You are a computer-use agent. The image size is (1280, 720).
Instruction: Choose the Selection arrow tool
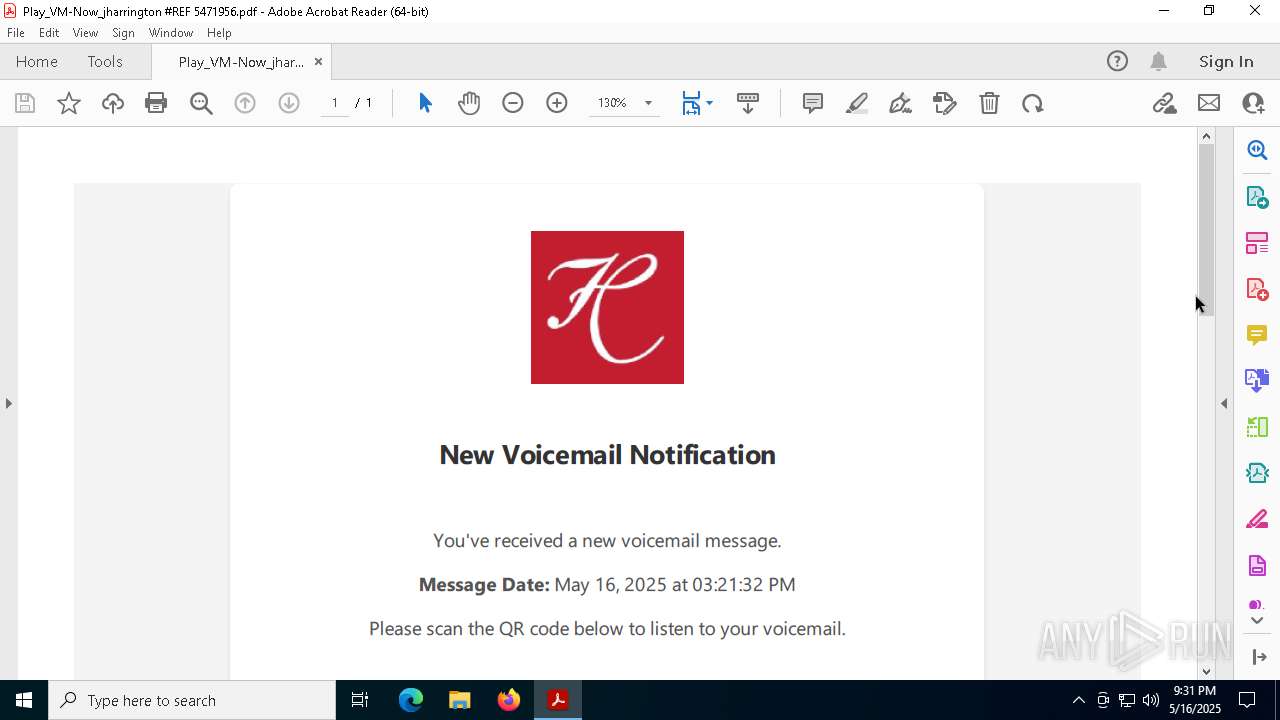point(425,103)
